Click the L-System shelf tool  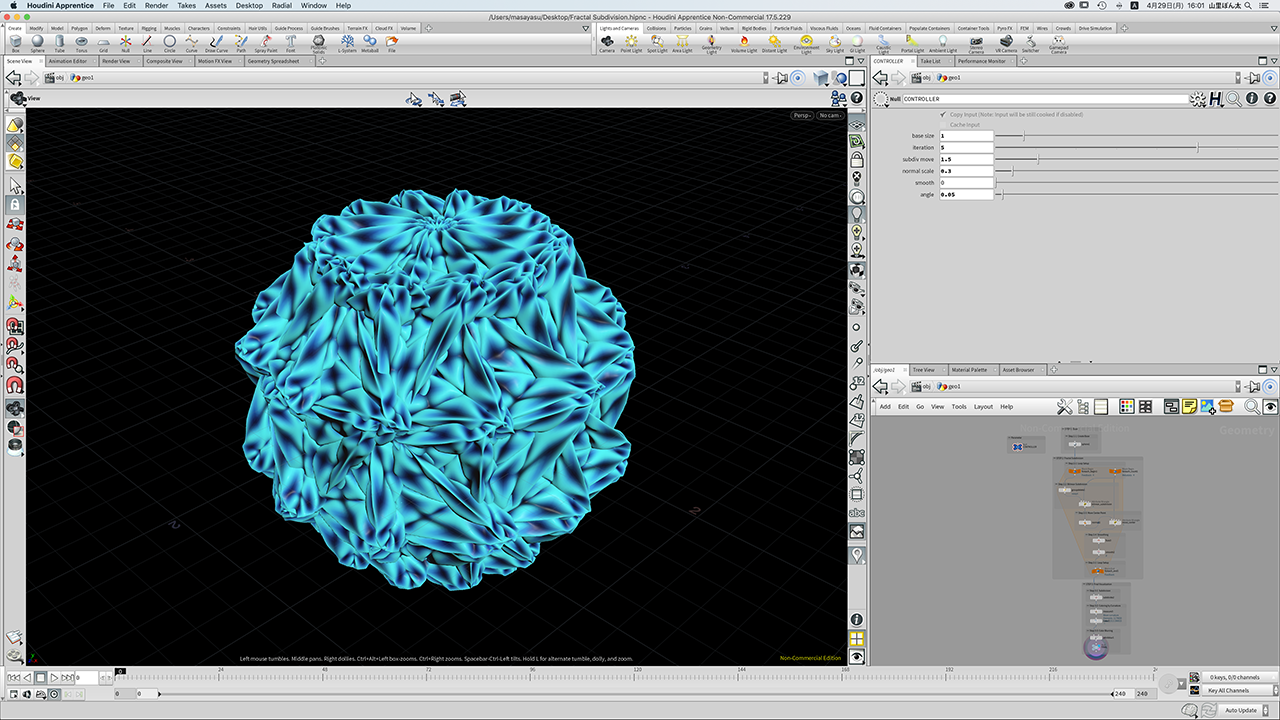coord(348,42)
